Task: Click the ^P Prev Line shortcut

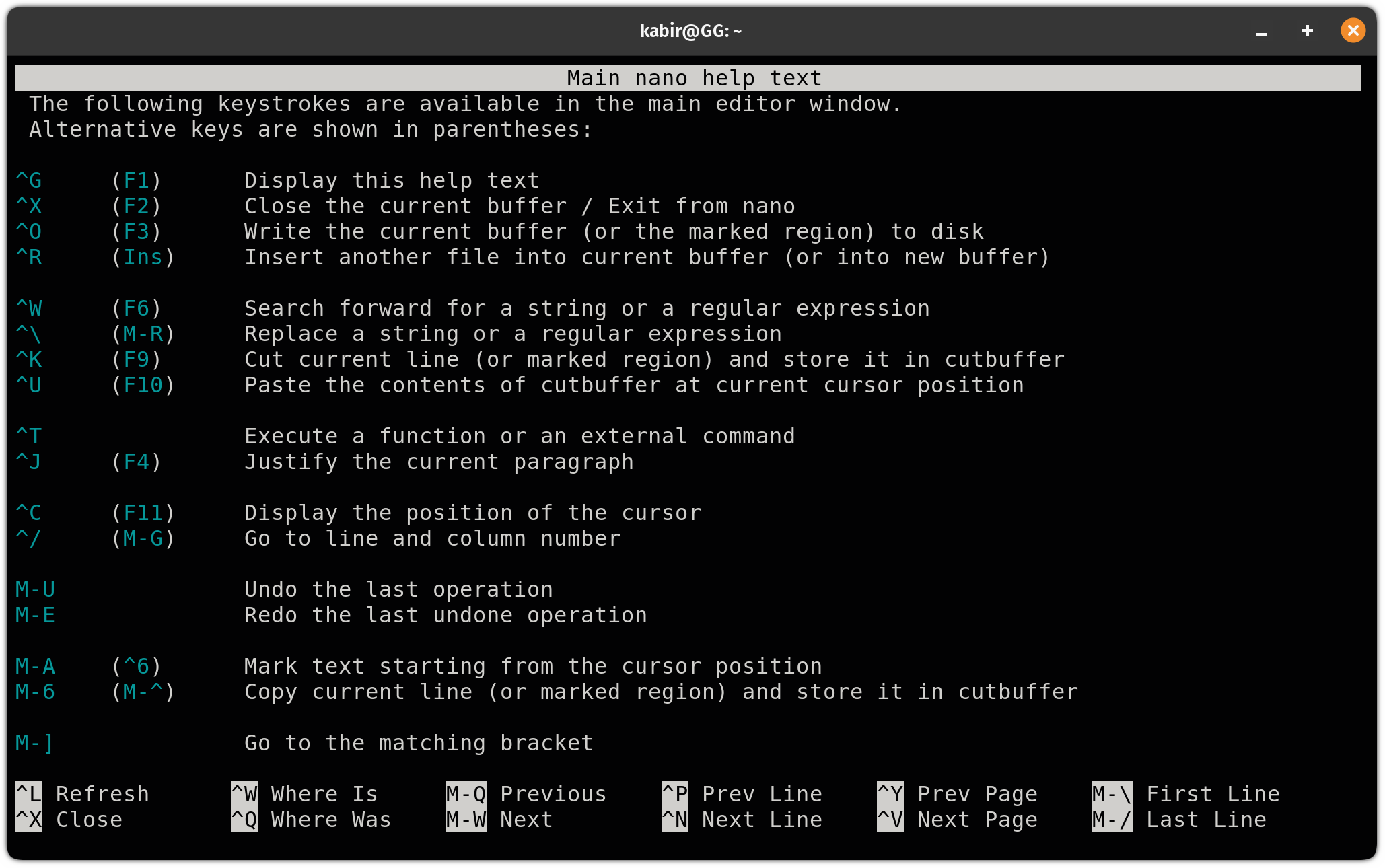Action: click(x=741, y=794)
